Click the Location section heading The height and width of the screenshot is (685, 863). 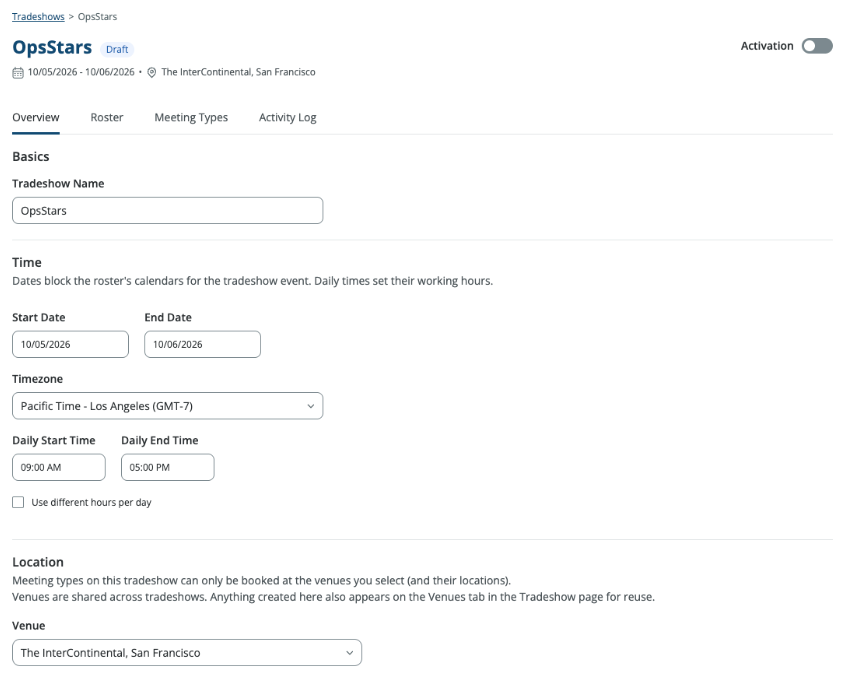[38, 562]
